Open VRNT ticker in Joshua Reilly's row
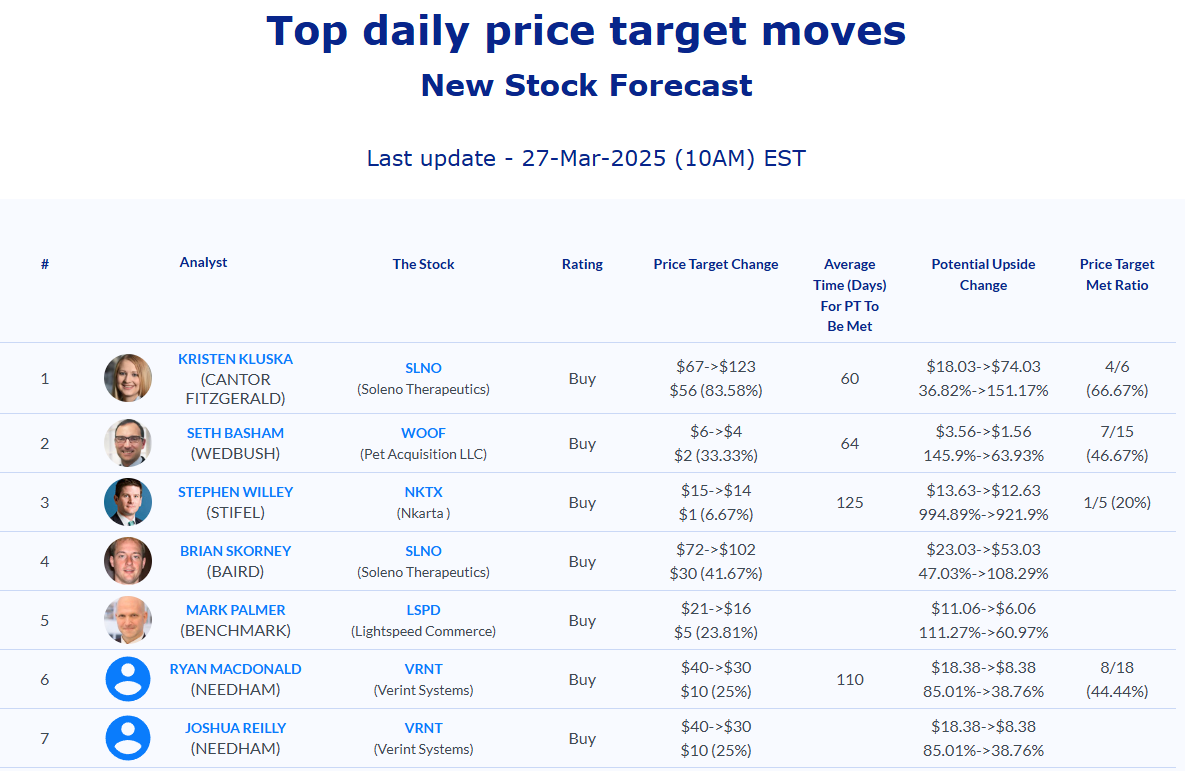This screenshot has height=771, width=1185. 423,728
